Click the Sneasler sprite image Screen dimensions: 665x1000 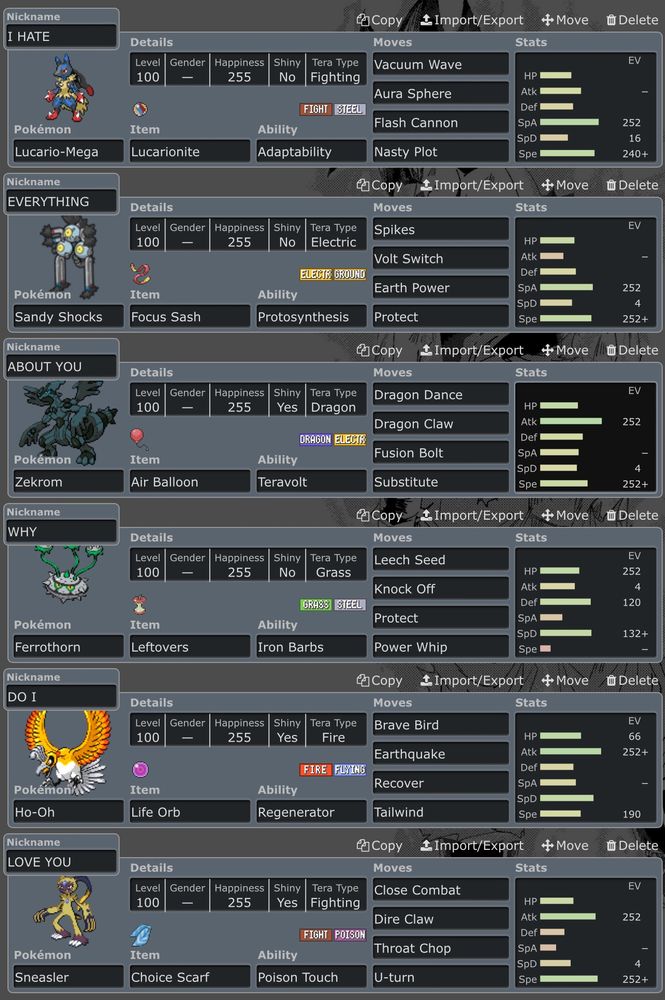point(66,911)
